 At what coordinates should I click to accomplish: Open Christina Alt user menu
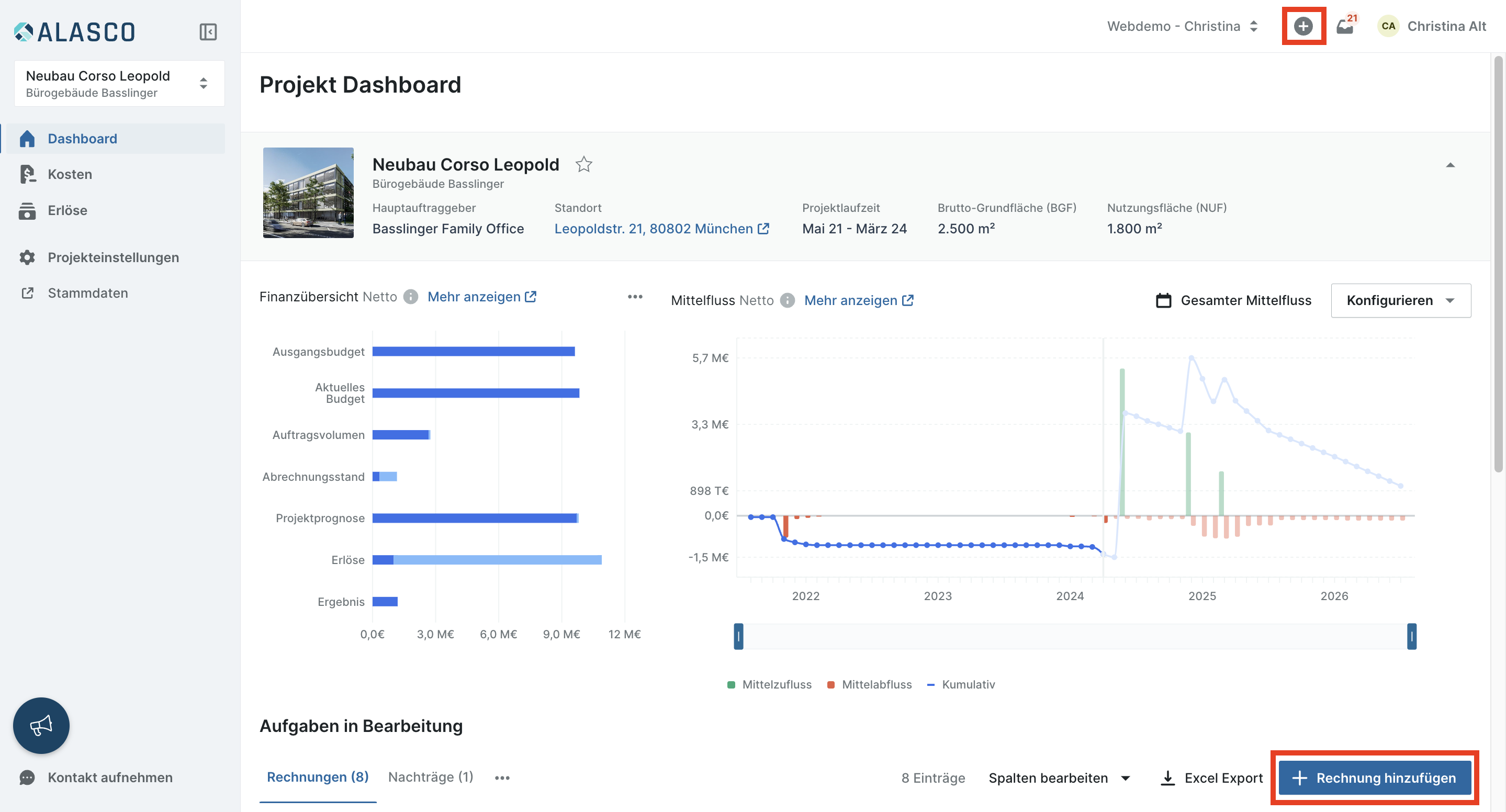(x=1431, y=26)
